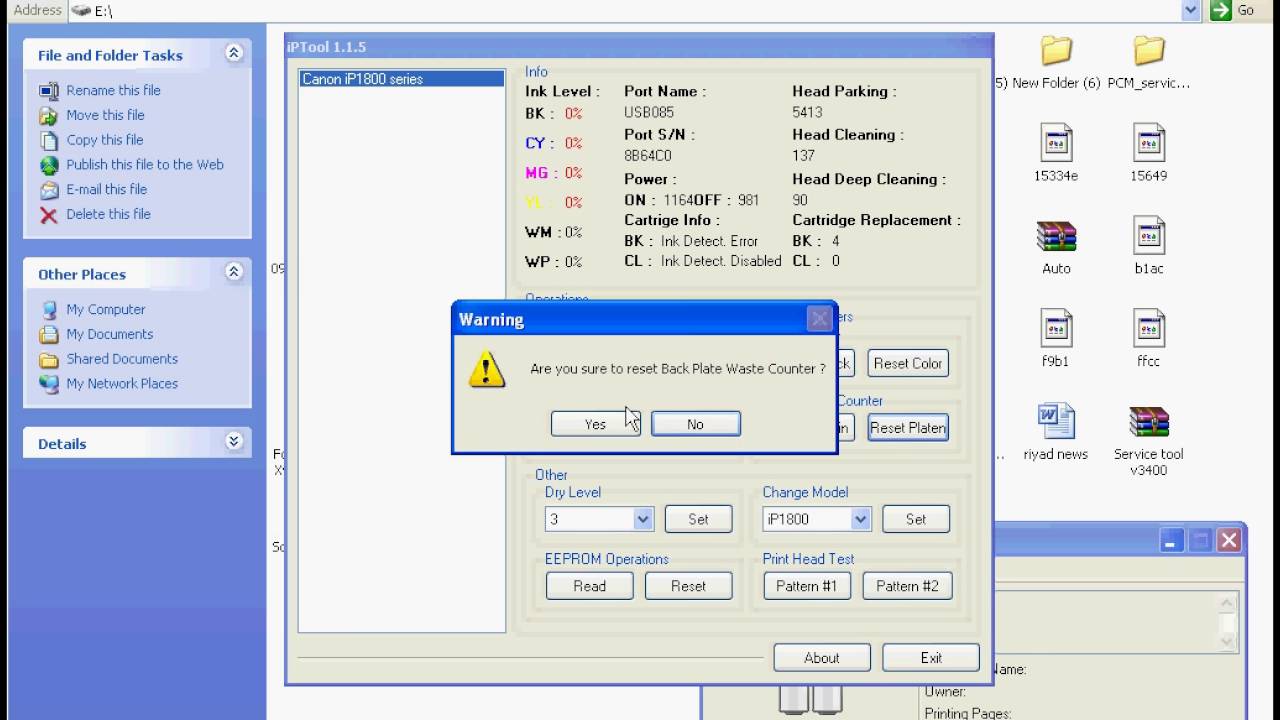Expand the Details panel

234,441
